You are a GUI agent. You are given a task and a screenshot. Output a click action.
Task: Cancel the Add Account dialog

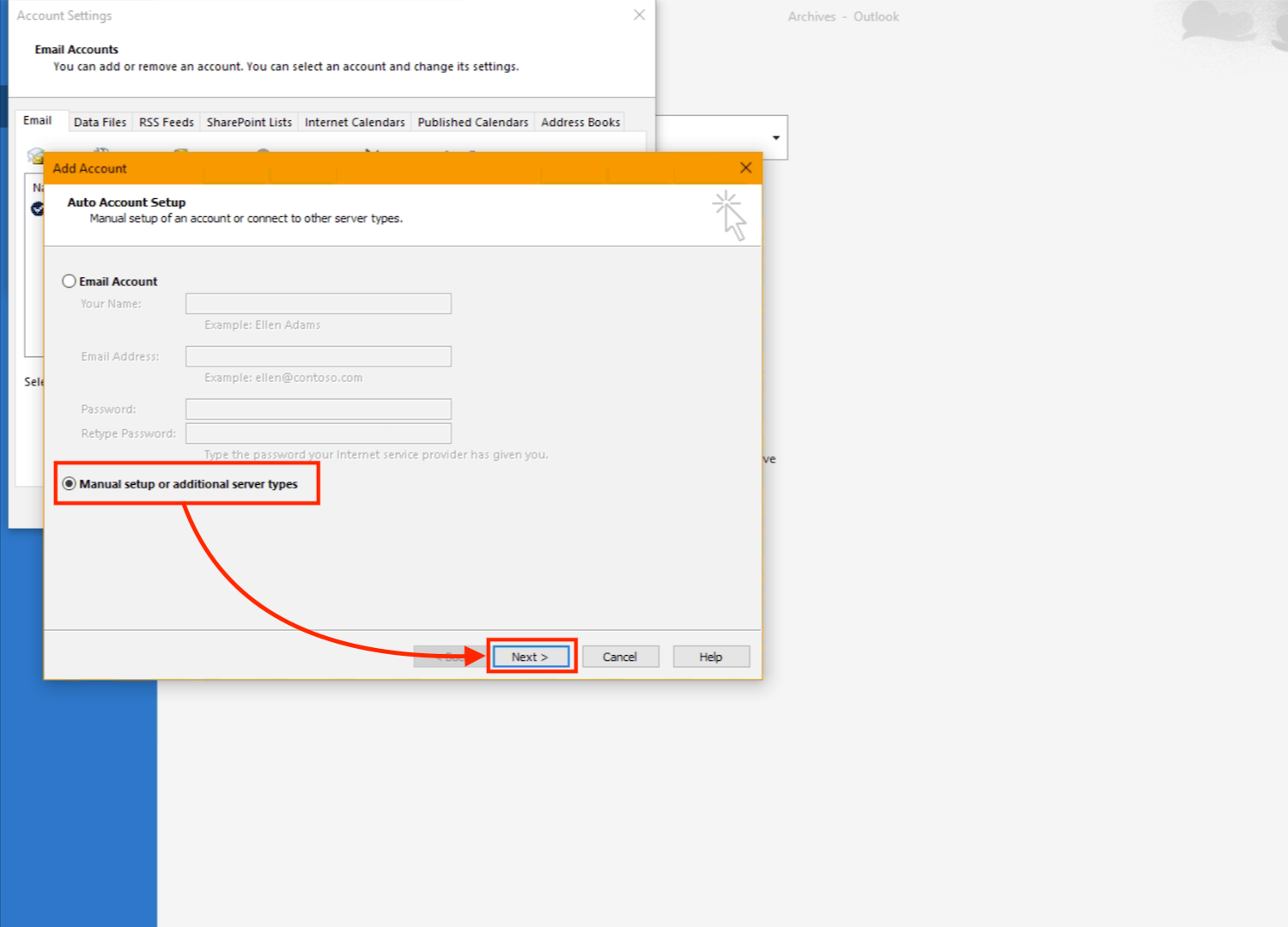click(620, 657)
